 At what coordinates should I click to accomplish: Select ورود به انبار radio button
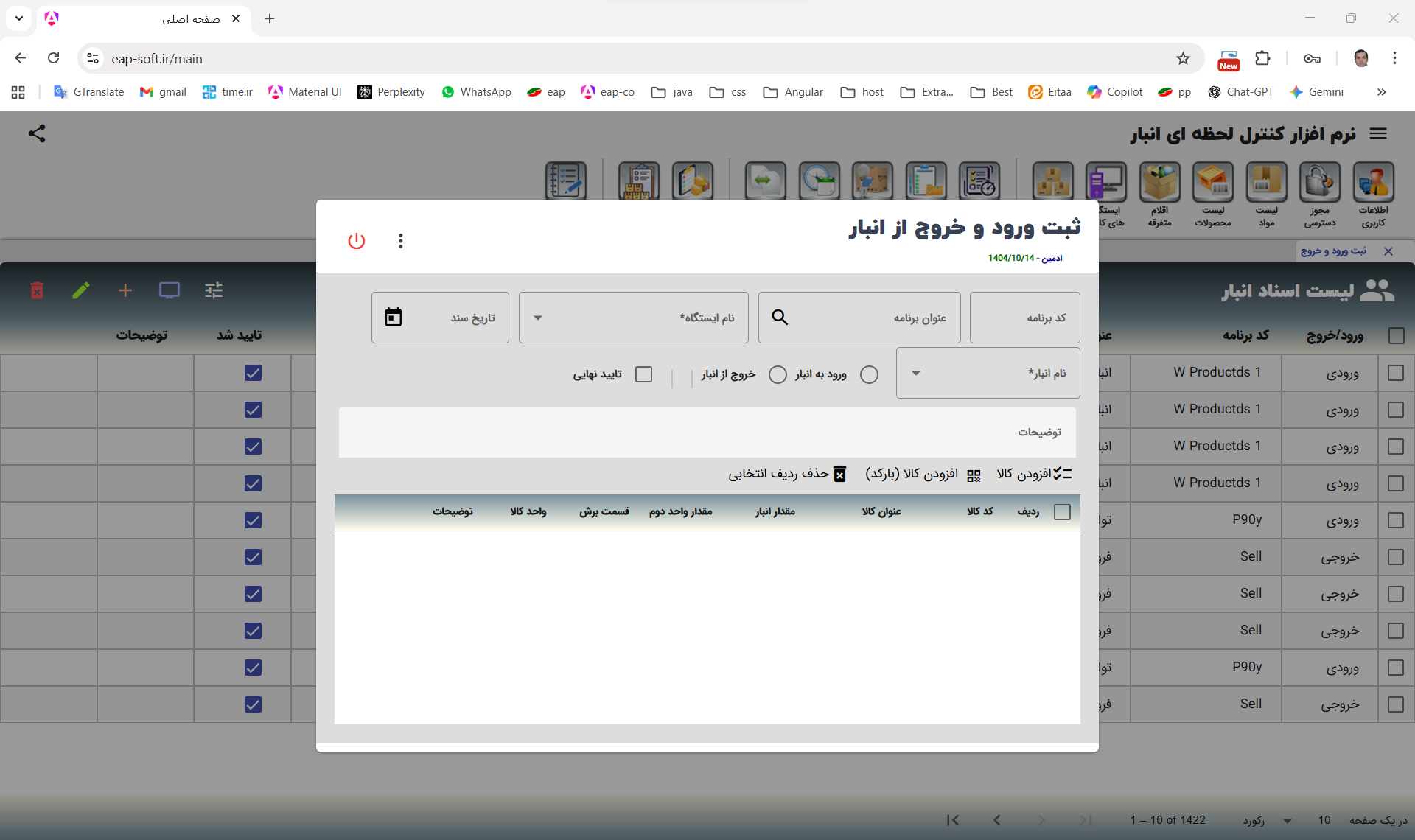click(869, 374)
